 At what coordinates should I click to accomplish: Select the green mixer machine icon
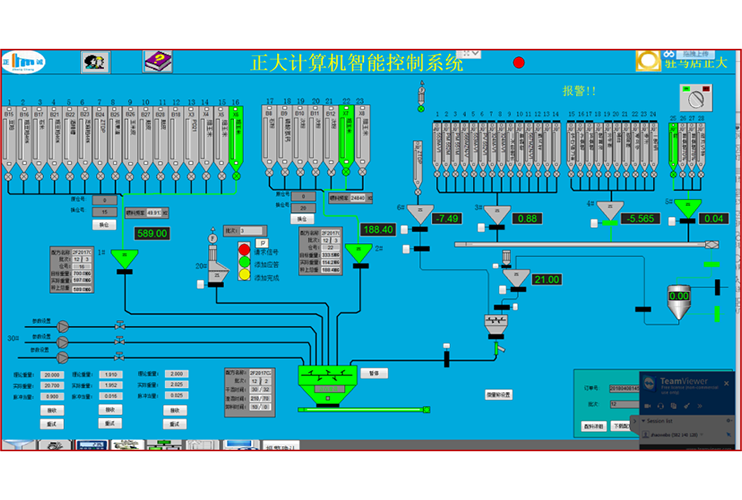327,380
